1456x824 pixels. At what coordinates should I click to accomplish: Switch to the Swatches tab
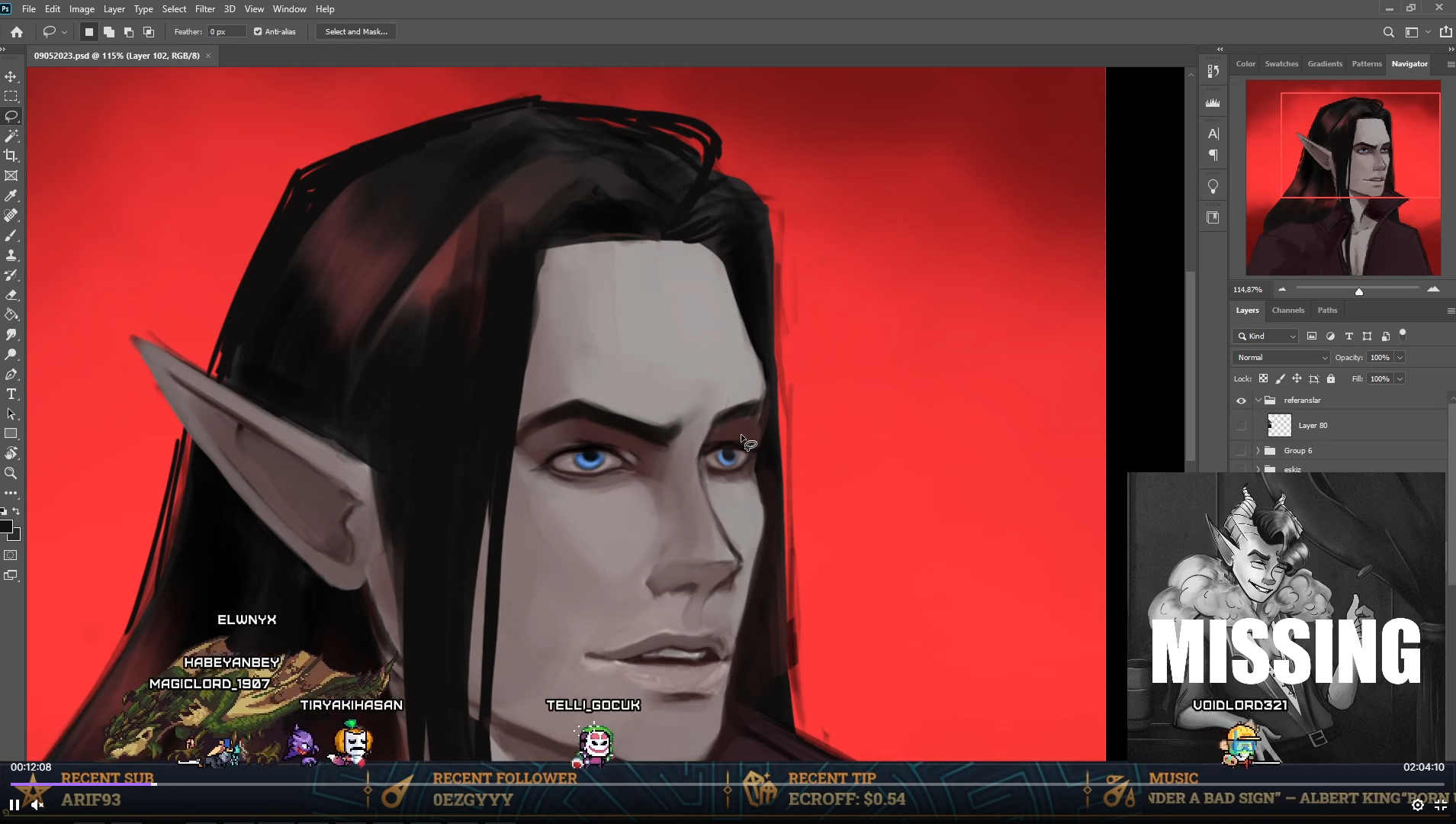pos(1281,64)
